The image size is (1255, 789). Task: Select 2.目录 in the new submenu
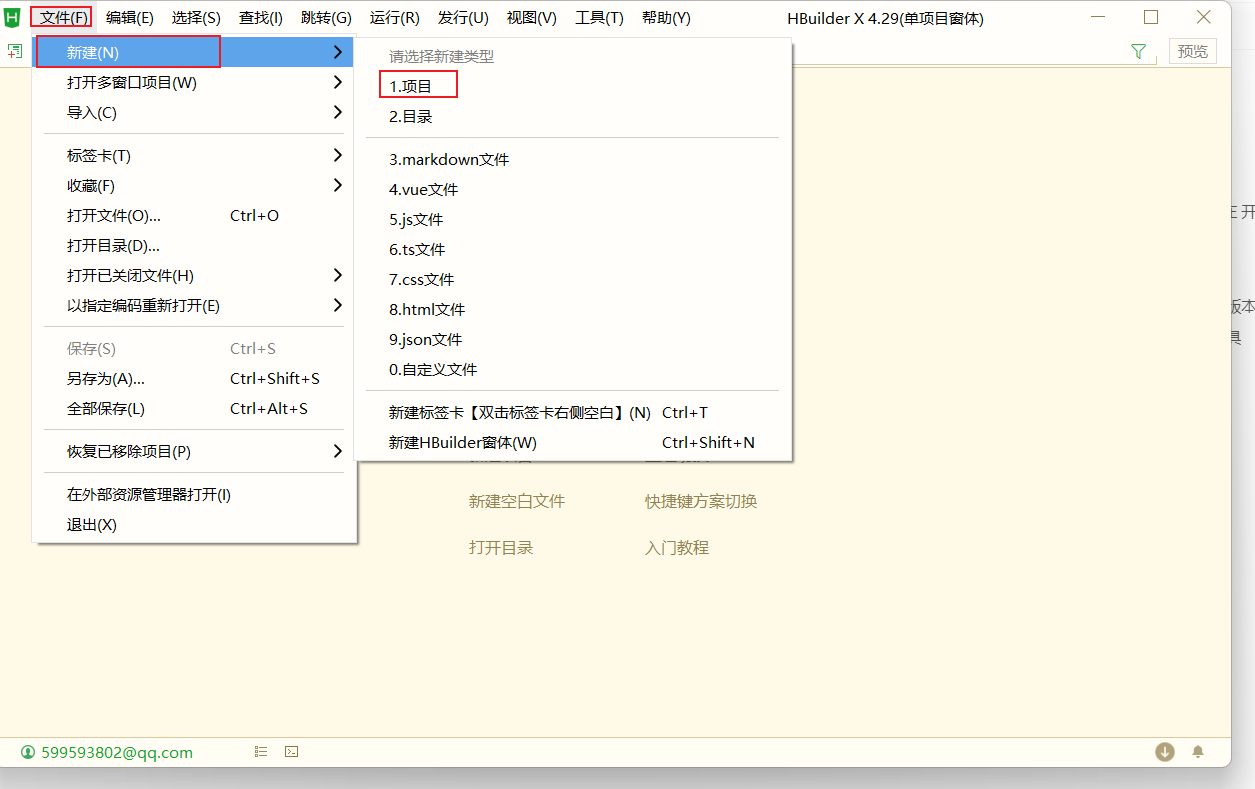[573, 116]
